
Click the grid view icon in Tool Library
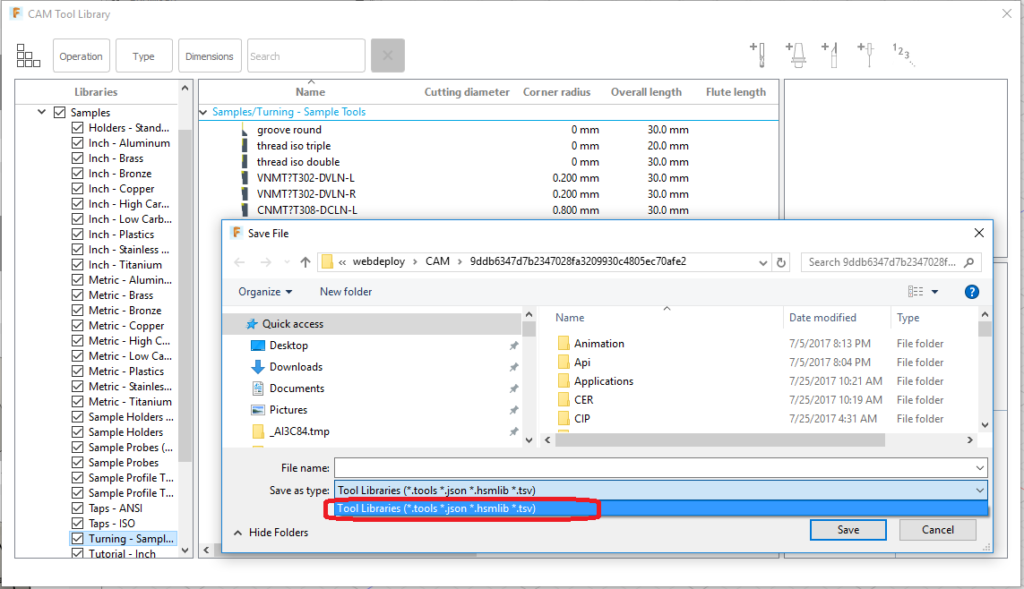click(x=28, y=56)
